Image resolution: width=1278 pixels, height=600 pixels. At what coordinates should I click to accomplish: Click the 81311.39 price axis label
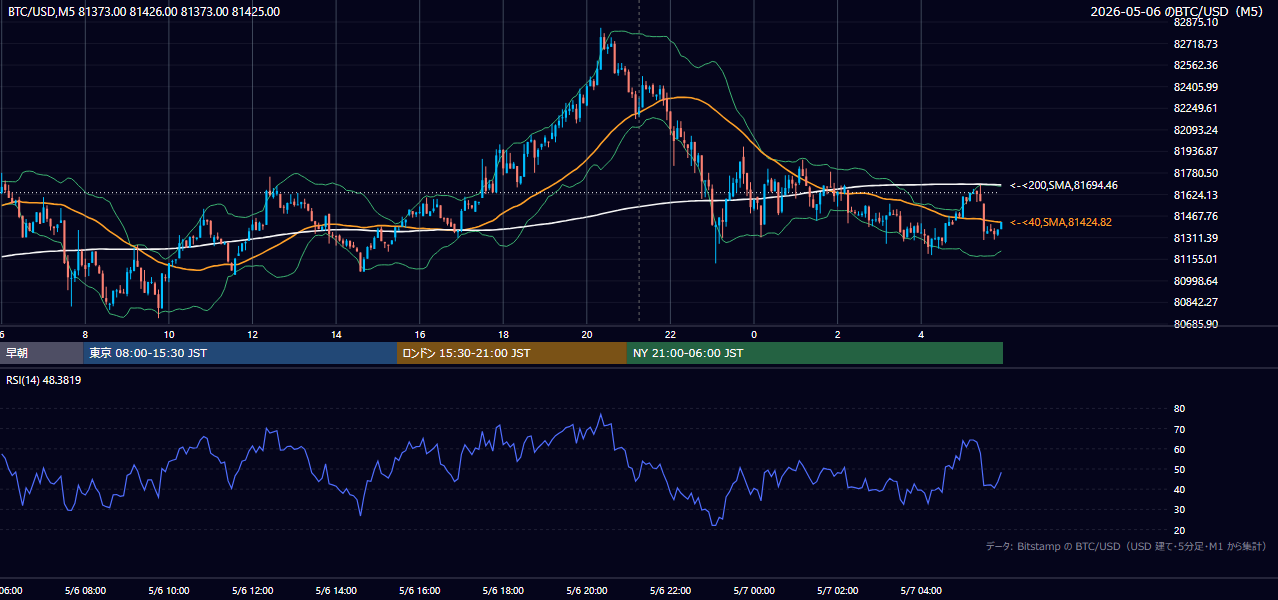(1196, 238)
